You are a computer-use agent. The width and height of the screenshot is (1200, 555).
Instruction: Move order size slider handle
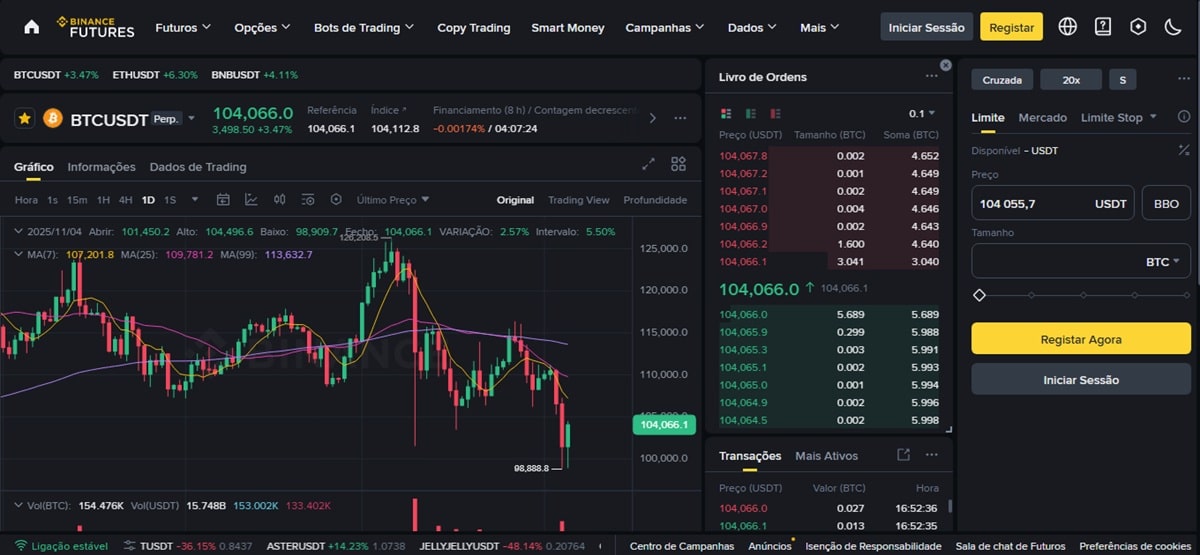979,295
